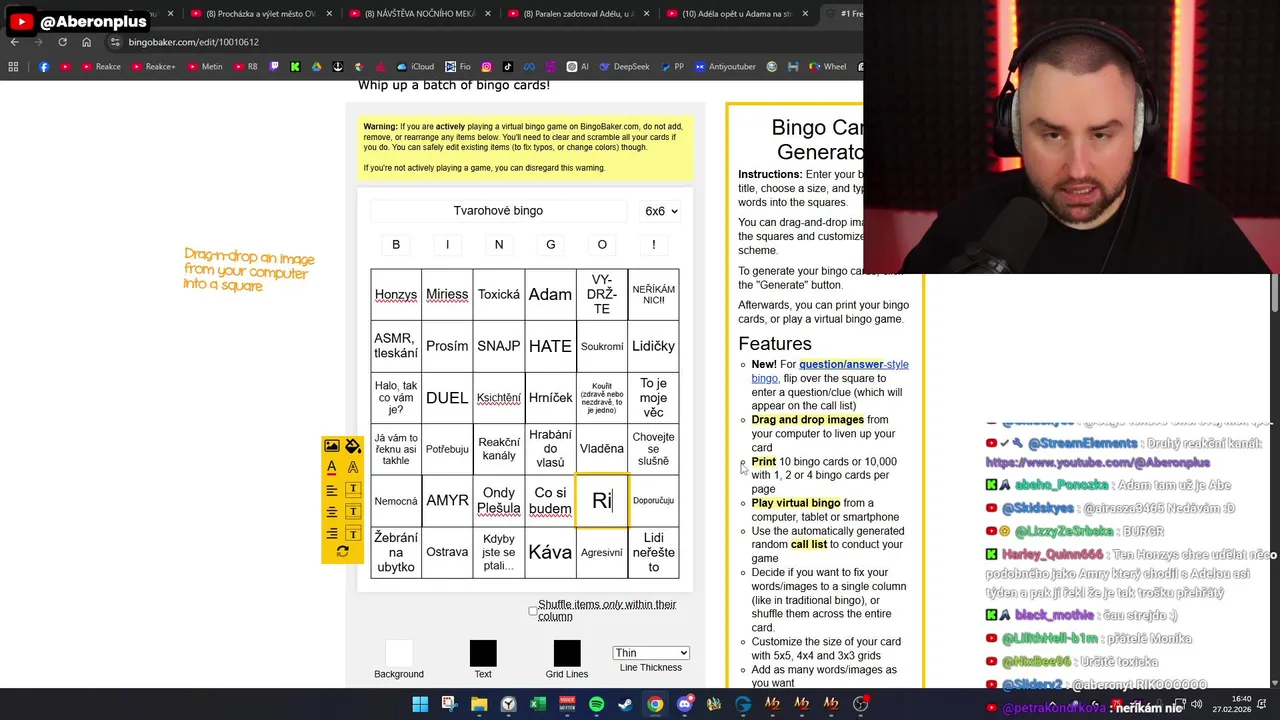Center-align the square text
1280x720 pixels.
pos(332,512)
